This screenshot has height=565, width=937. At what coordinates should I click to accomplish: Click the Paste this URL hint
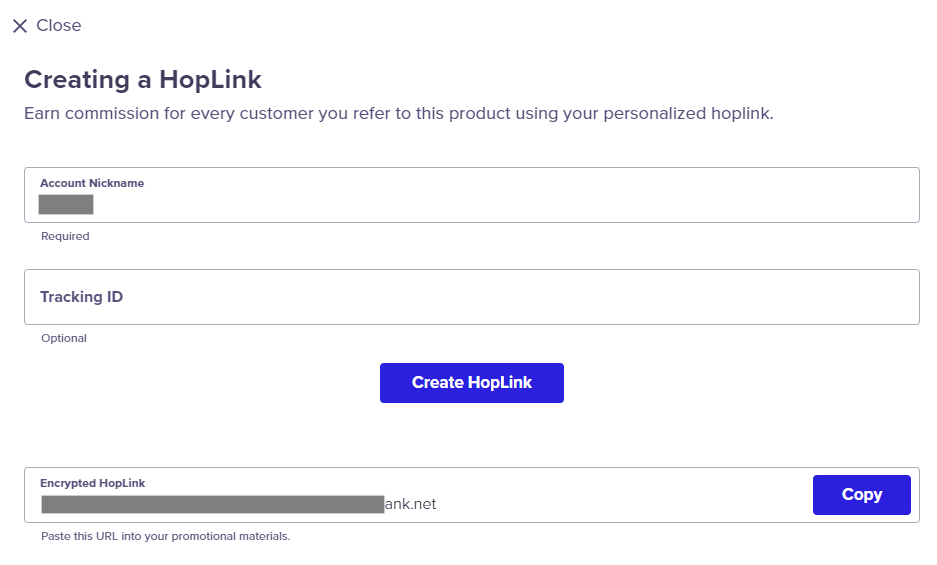click(166, 536)
